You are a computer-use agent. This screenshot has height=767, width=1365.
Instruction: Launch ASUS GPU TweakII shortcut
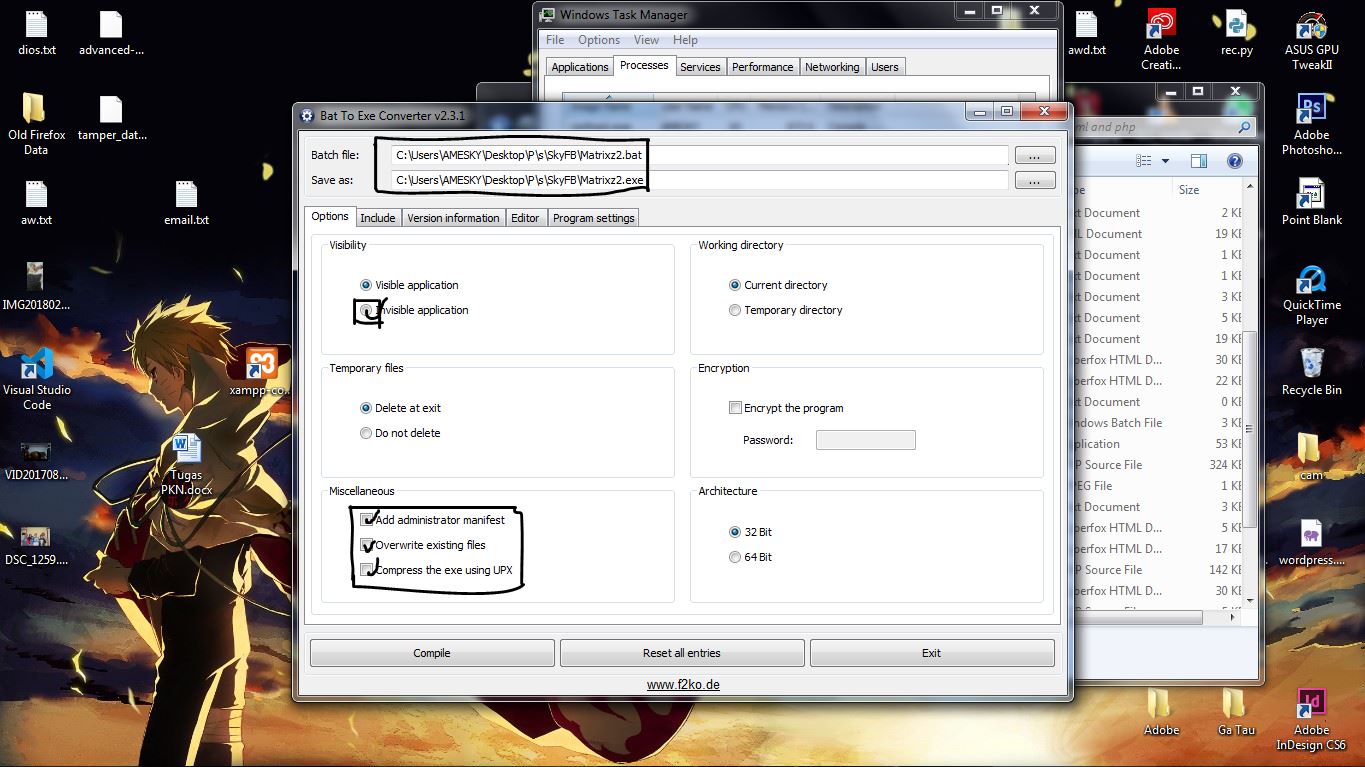[x=1311, y=40]
